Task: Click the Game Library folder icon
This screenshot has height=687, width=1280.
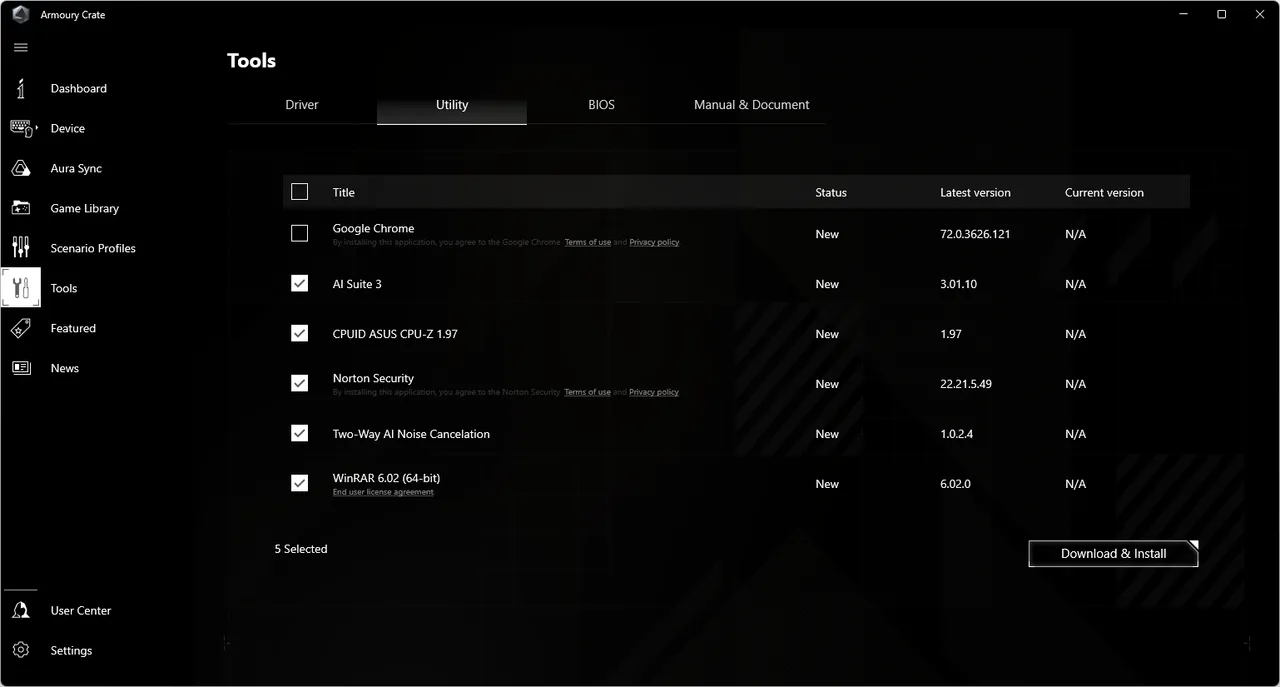Action: pos(21,208)
